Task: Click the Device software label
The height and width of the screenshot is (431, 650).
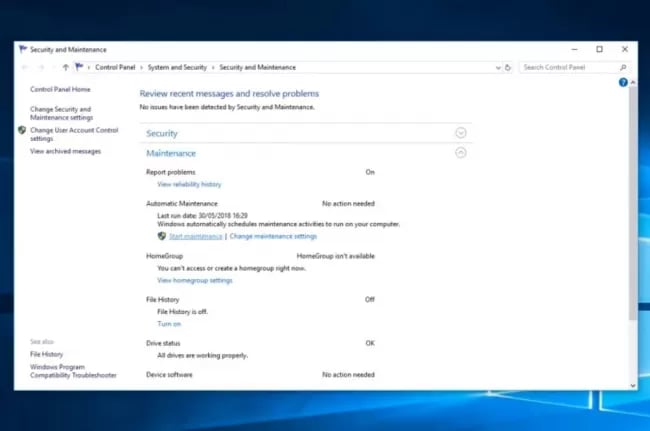Action: [169, 375]
